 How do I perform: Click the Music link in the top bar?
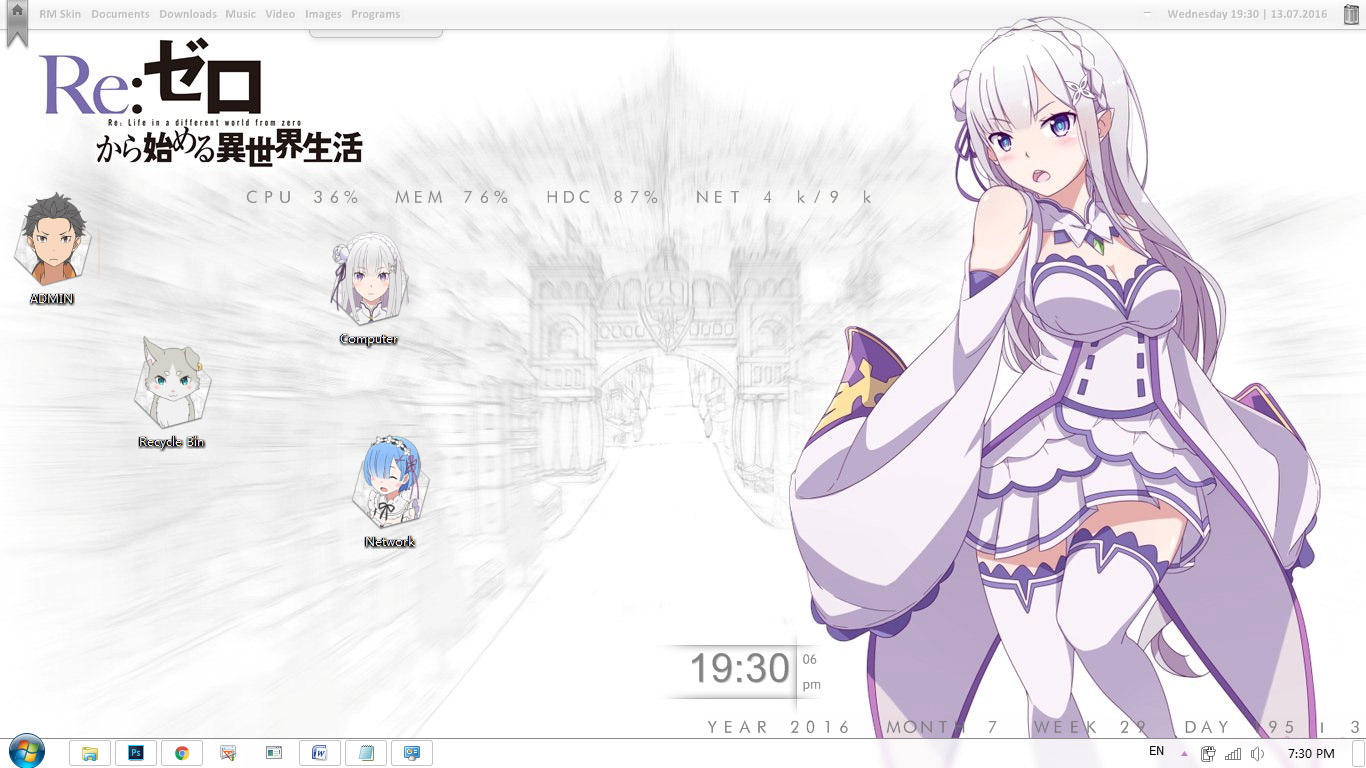[240, 13]
